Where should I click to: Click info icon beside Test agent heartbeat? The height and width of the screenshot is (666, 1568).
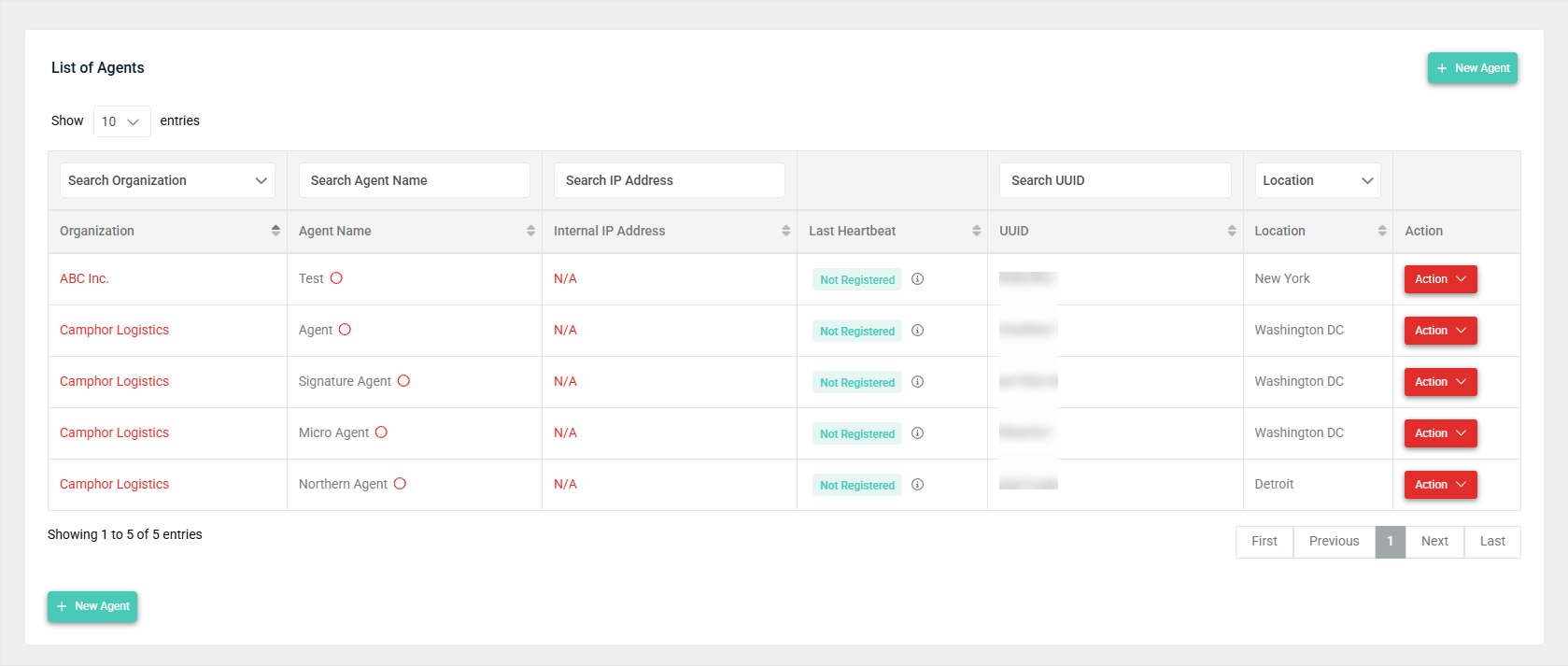[x=917, y=279]
